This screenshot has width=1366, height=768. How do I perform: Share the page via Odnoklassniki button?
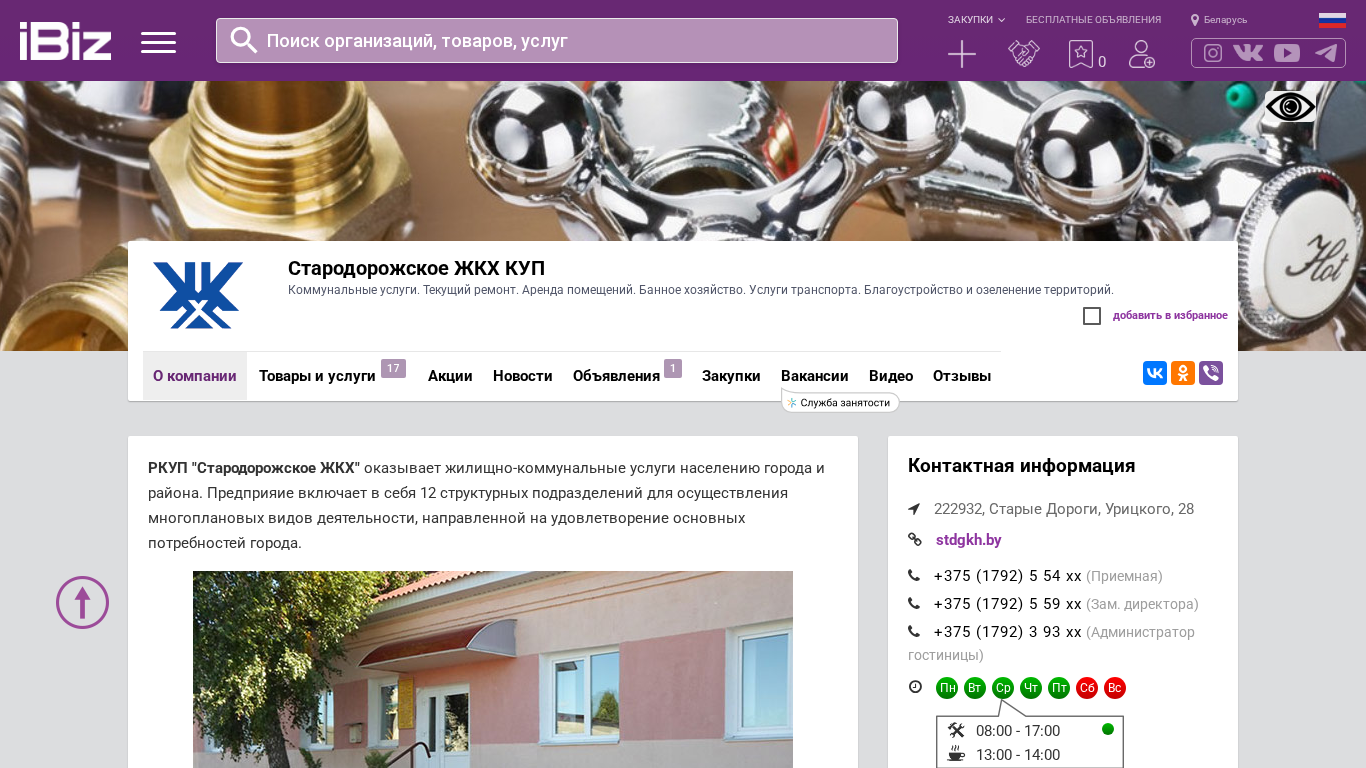click(x=1183, y=373)
